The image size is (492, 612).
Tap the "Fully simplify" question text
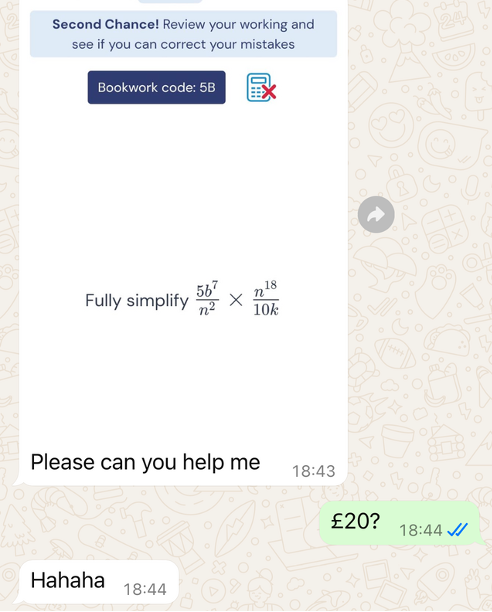coord(137,301)
